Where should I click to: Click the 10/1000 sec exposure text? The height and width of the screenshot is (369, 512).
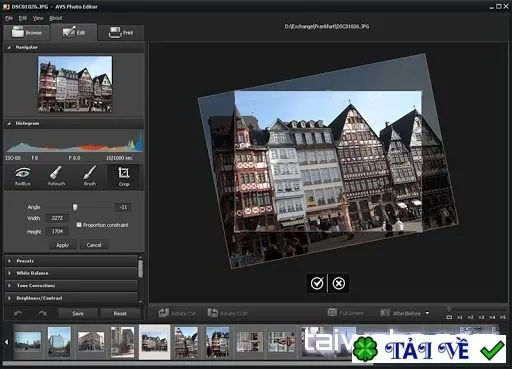coord(119,158)
